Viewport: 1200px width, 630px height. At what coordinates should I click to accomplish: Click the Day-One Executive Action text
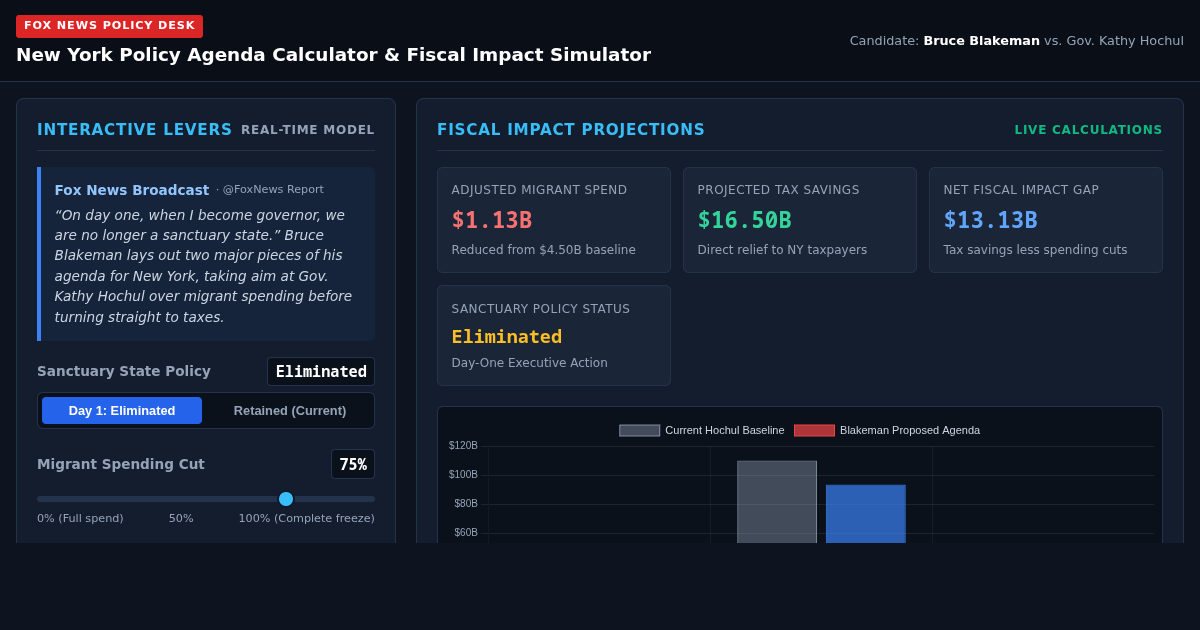click(x=530, y=363)
